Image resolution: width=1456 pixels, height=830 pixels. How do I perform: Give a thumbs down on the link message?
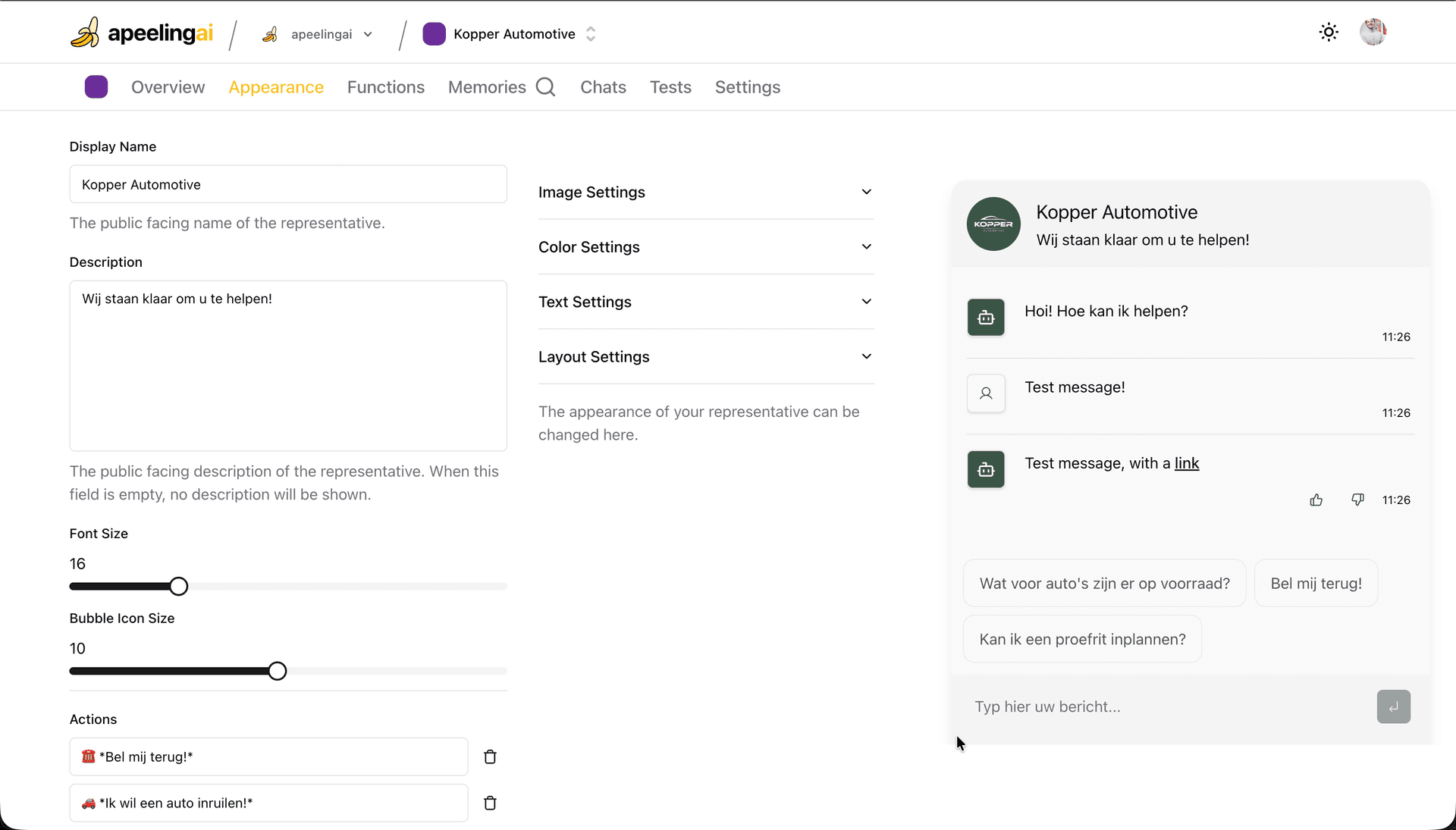tap(1357, 500)
